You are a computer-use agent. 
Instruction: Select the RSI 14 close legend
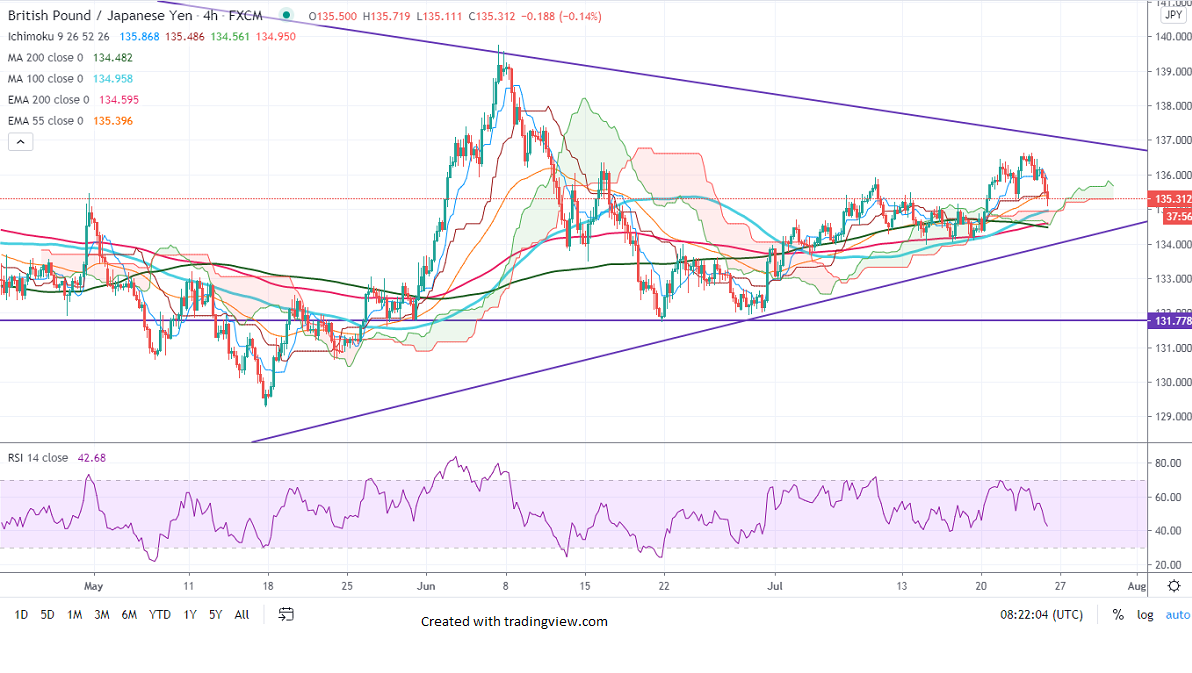pyautogui.click(x=38, y=458)
